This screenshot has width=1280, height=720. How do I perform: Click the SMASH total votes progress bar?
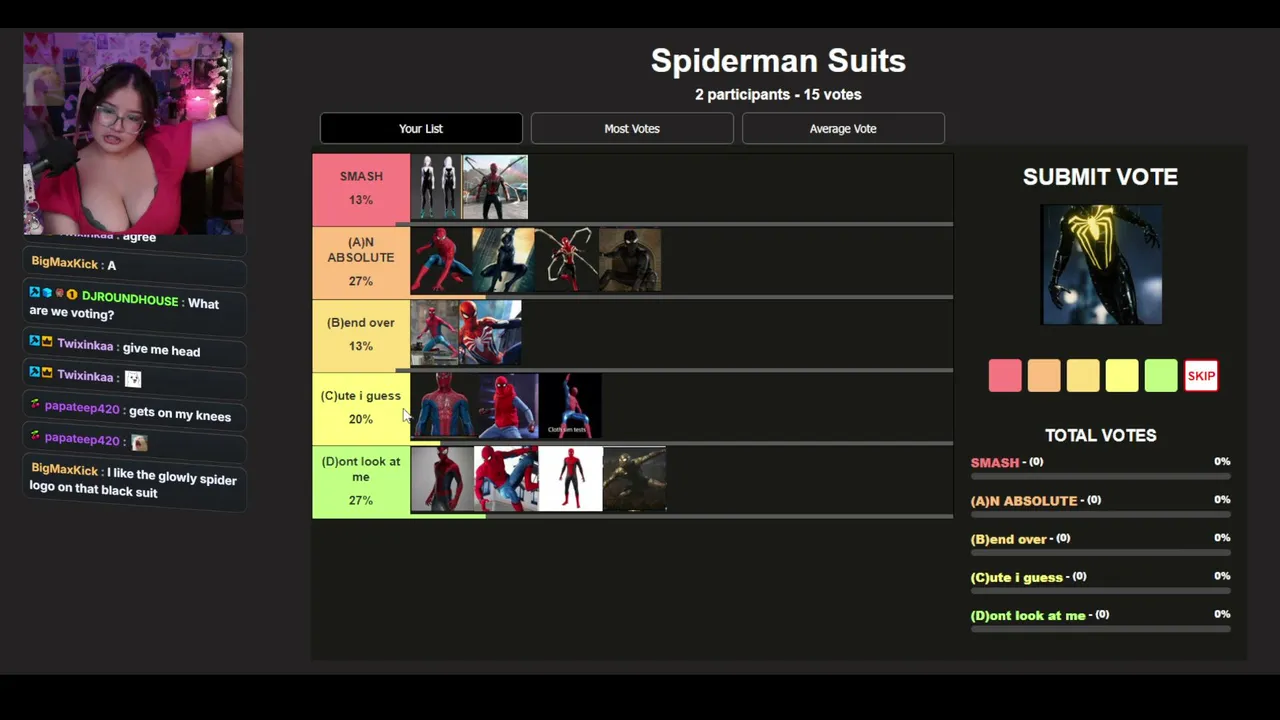pos(1100,476)
